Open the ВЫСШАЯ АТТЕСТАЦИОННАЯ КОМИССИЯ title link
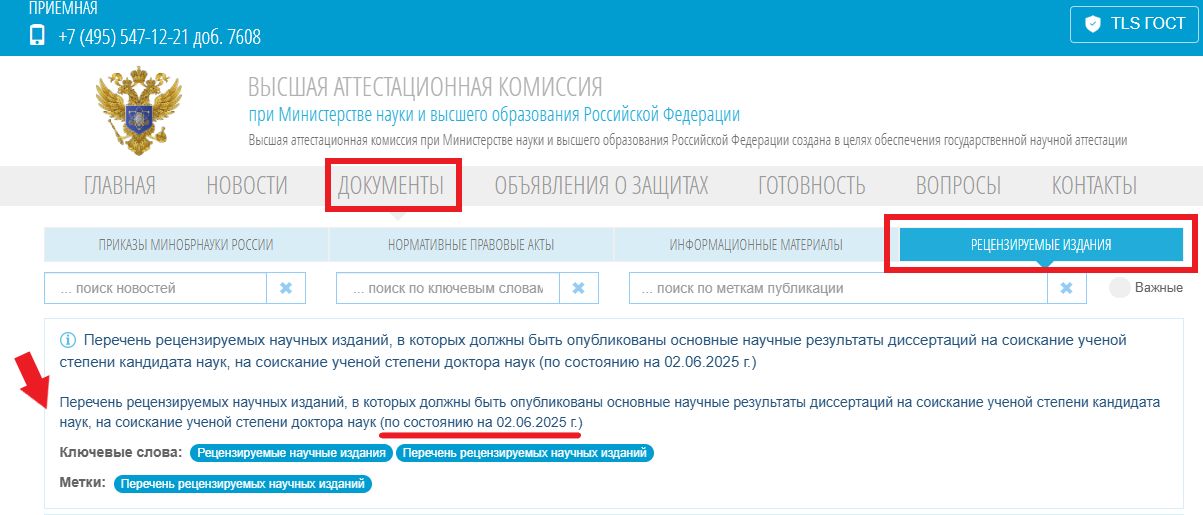The image size is (1203, 515). (x=425, y=87)
